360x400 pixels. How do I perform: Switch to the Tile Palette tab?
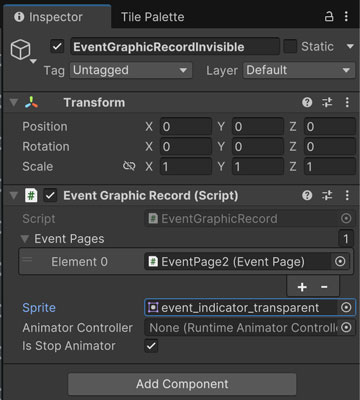coord(152,17)
